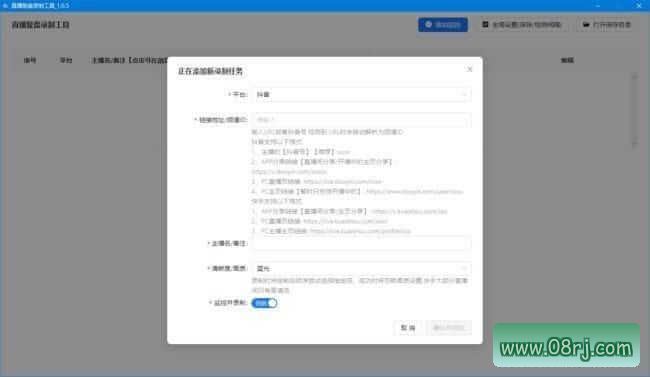This screenshot has width=650, height=377.
Task: Click the scrollbar at right of task list
Action: pyautogui.click(x=634, y=110)
